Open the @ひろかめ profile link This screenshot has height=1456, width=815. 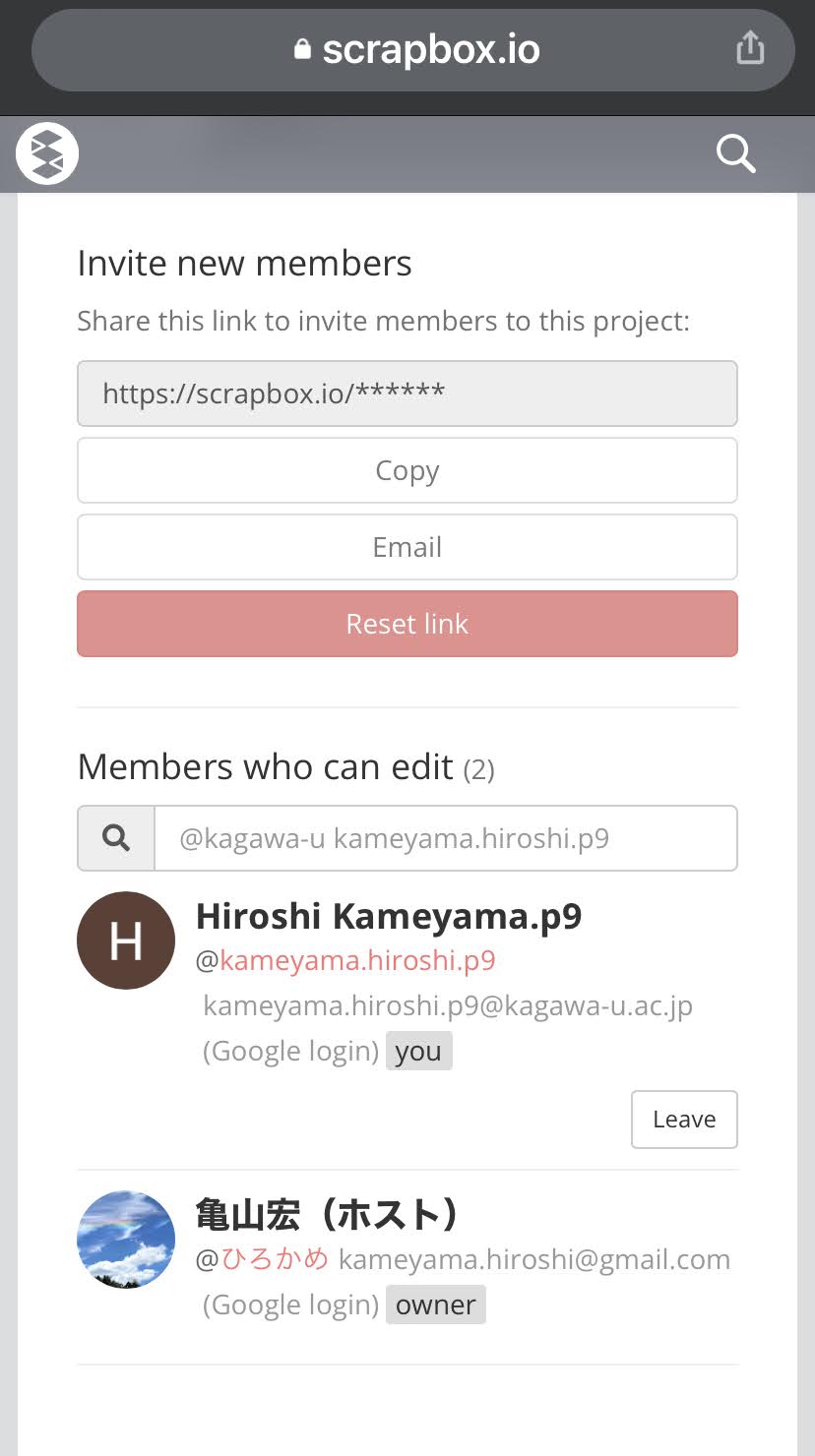click(x=275, y=1259)
